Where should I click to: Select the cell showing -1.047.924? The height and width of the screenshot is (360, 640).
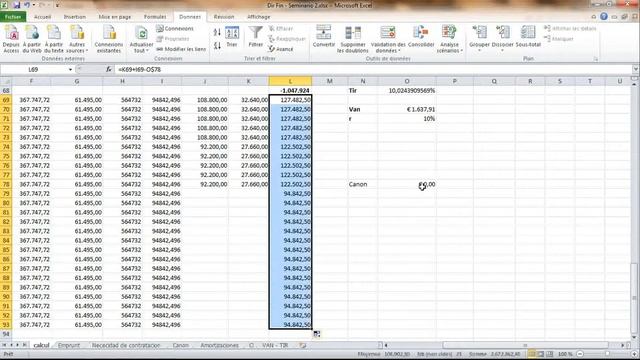tap(290, 91)
